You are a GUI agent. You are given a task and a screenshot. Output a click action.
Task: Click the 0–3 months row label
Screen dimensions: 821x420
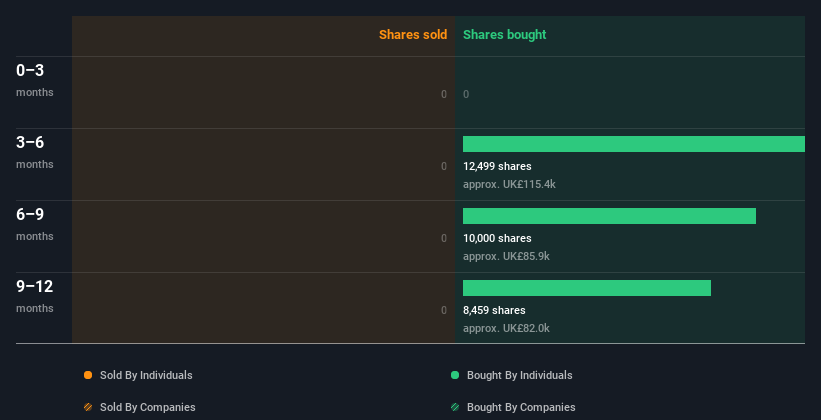[35, 80]
